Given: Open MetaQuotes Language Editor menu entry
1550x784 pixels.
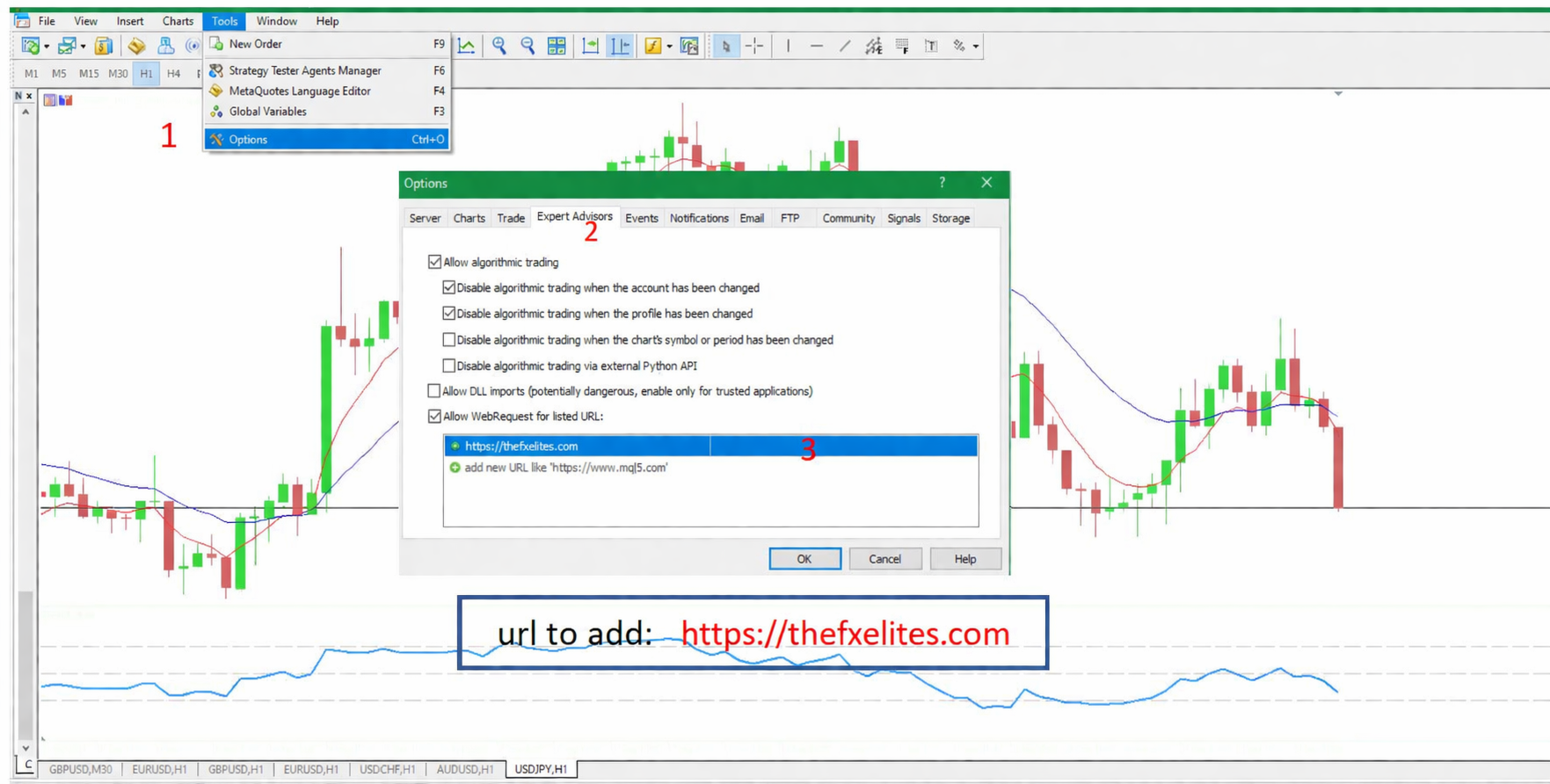Looking at the screenshot, I should coord(327,91).
